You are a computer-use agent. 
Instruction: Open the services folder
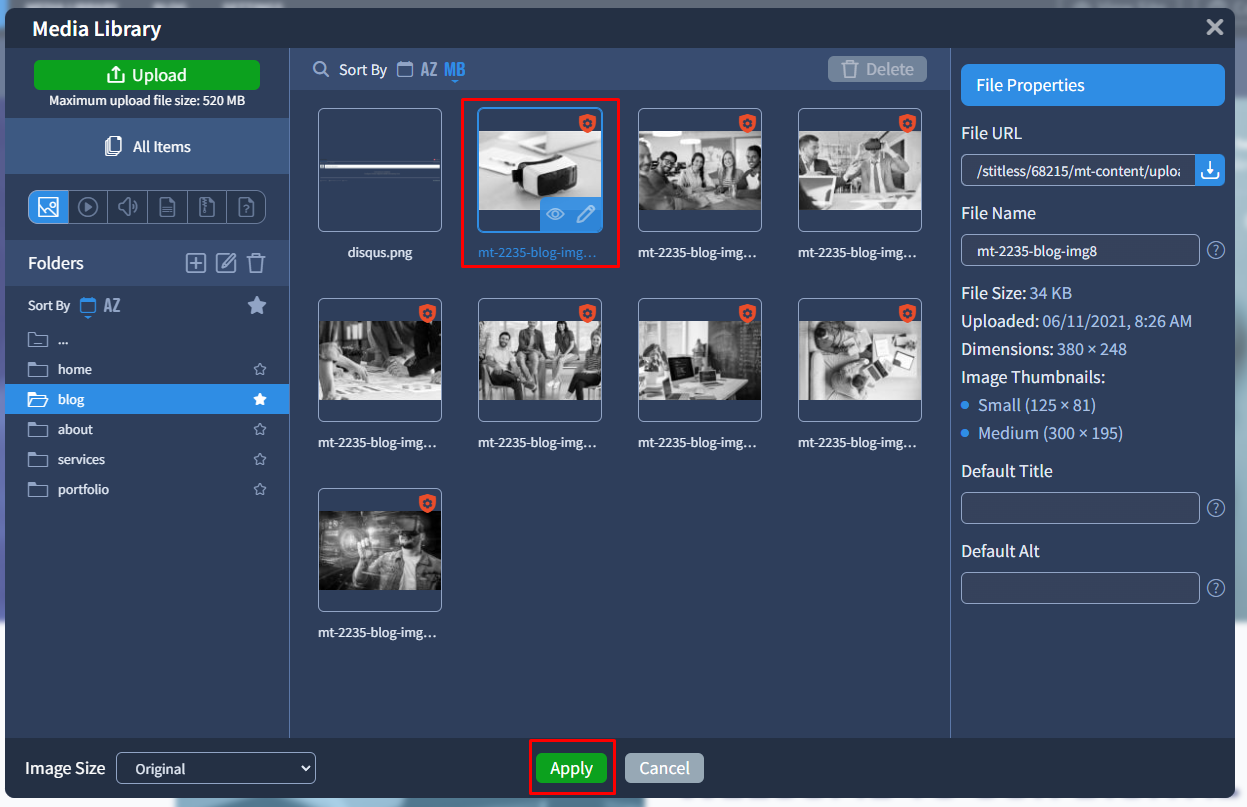pos(147,459)
